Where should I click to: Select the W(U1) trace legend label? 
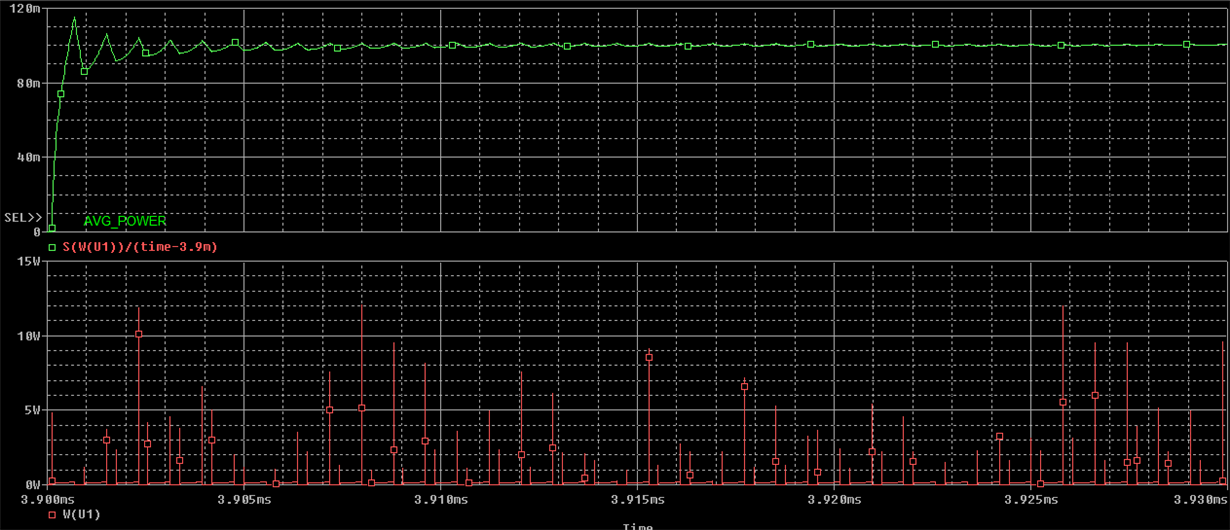coord(81,514)
